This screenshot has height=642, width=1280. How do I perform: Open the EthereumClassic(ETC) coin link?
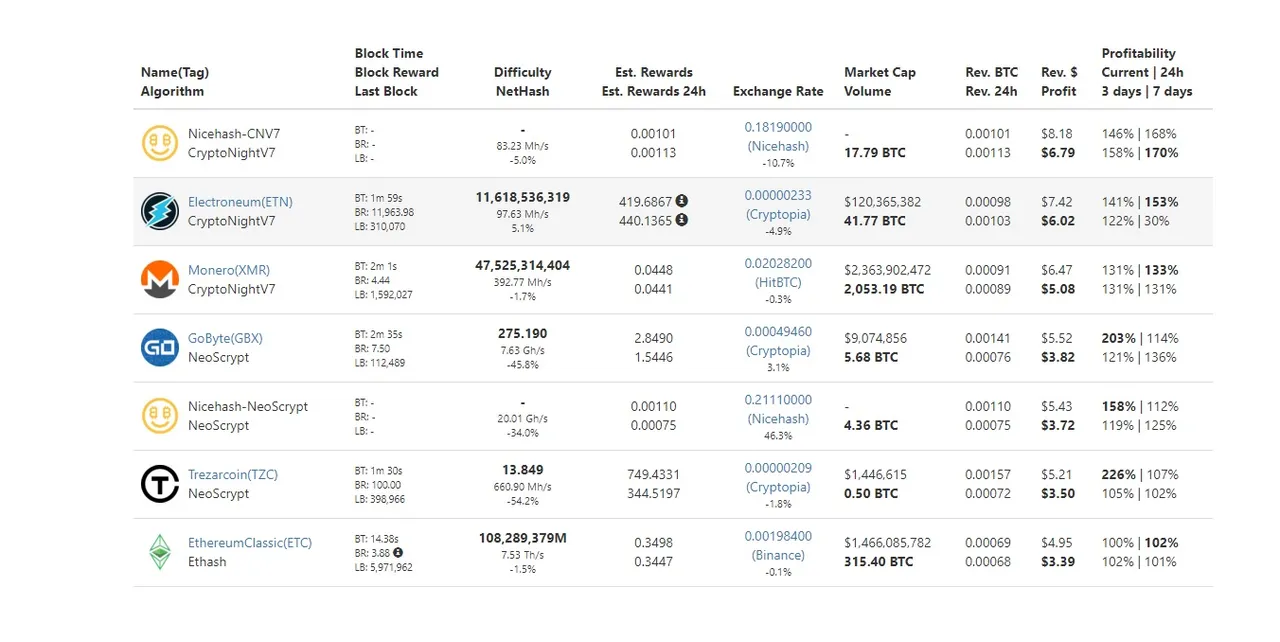tap(250, 543)
